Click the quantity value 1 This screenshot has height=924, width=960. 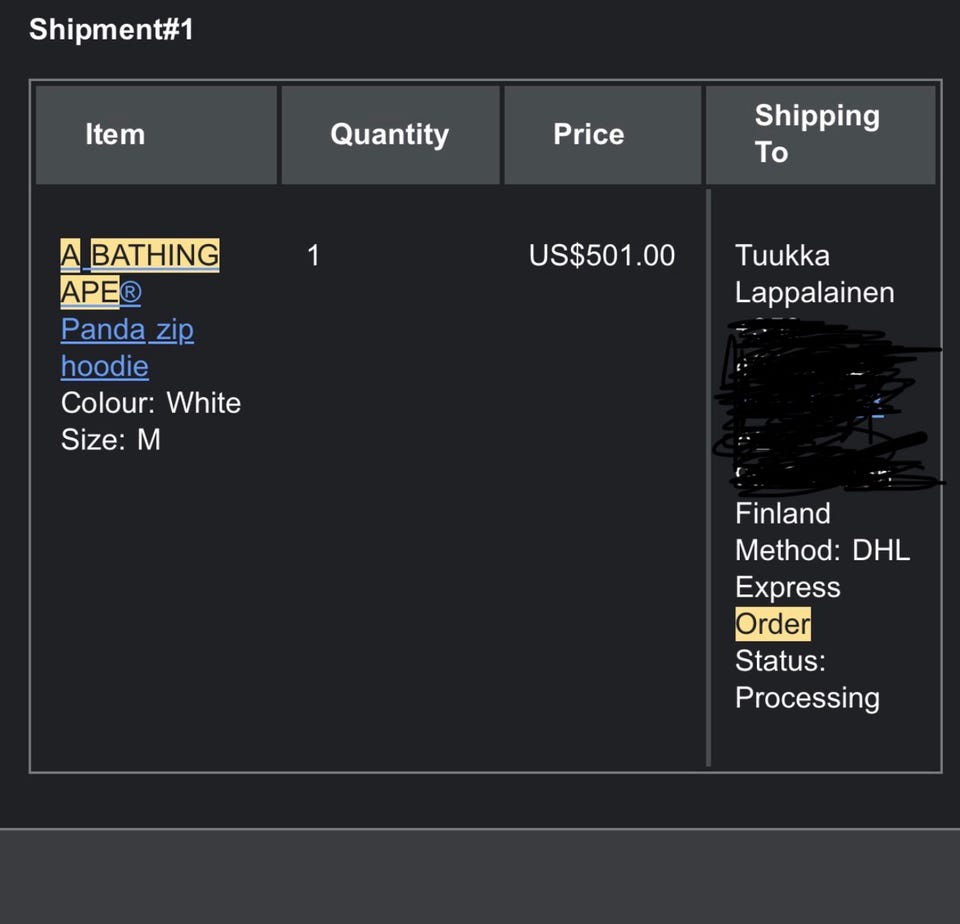pos(313,255)
